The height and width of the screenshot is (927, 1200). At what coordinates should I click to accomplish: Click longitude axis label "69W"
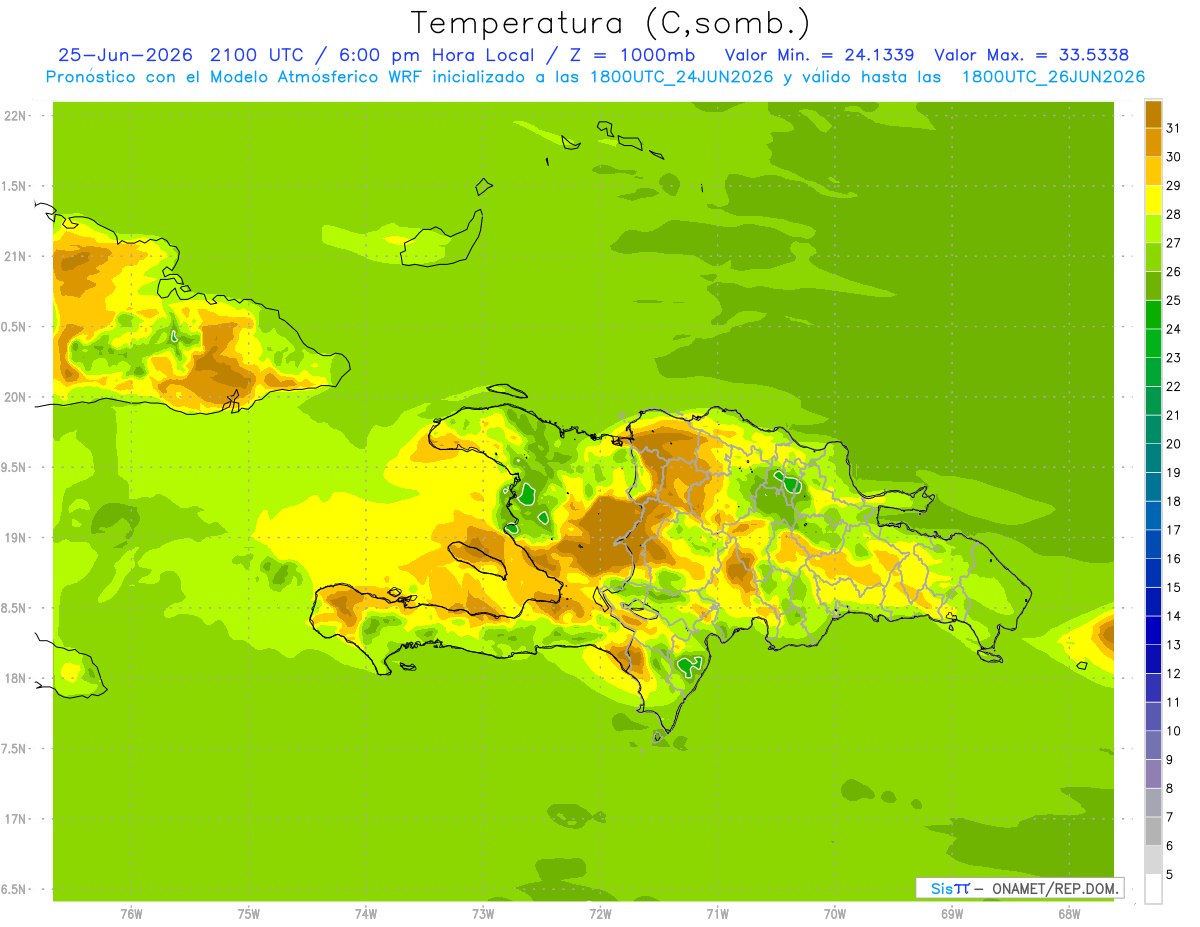click(952, 914)
